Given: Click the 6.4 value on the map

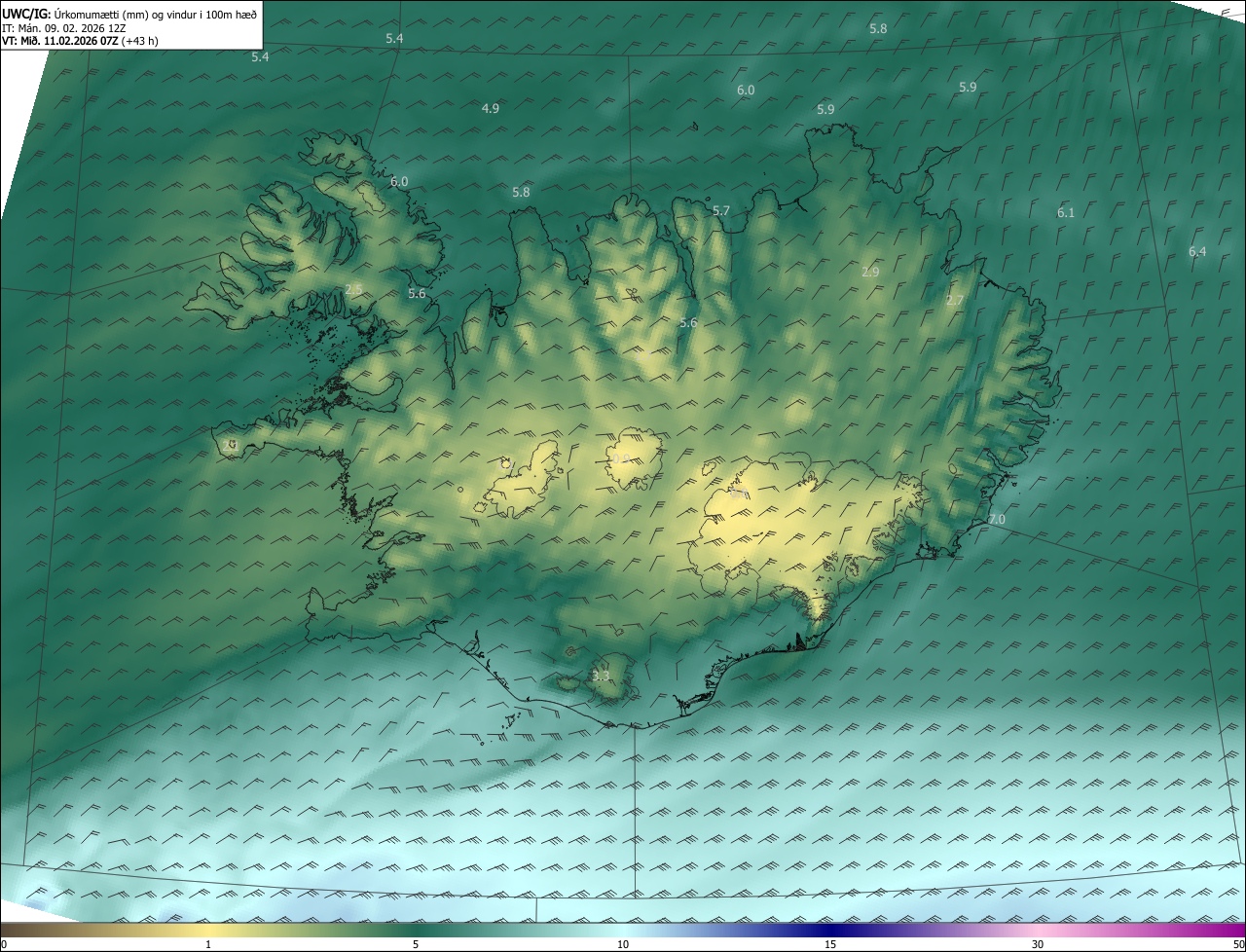Looking at the screenshot, I should pos(1196,251).
